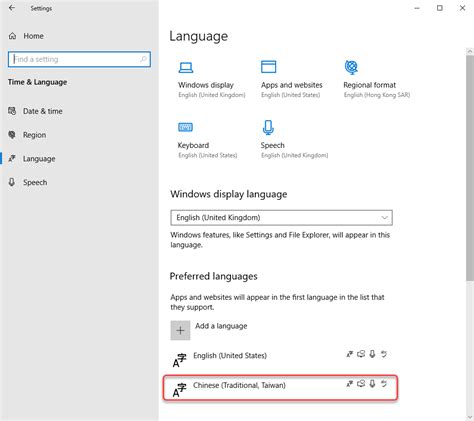Open the Apps and websites window icon

(x=268, y=67)
